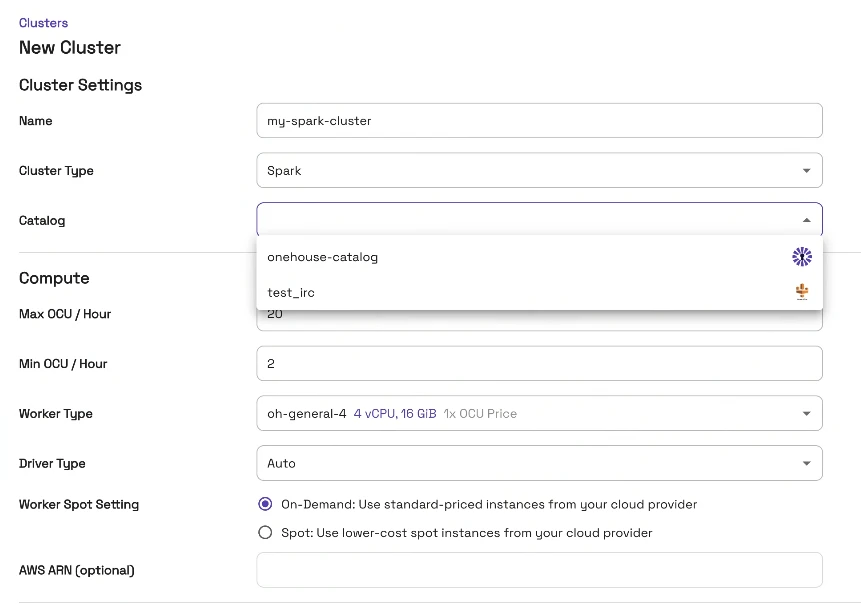The height and width of the screenshot is (604, 861).
Task: Click the 'Worker Spot Setting' label
Action: click(79, 505)
